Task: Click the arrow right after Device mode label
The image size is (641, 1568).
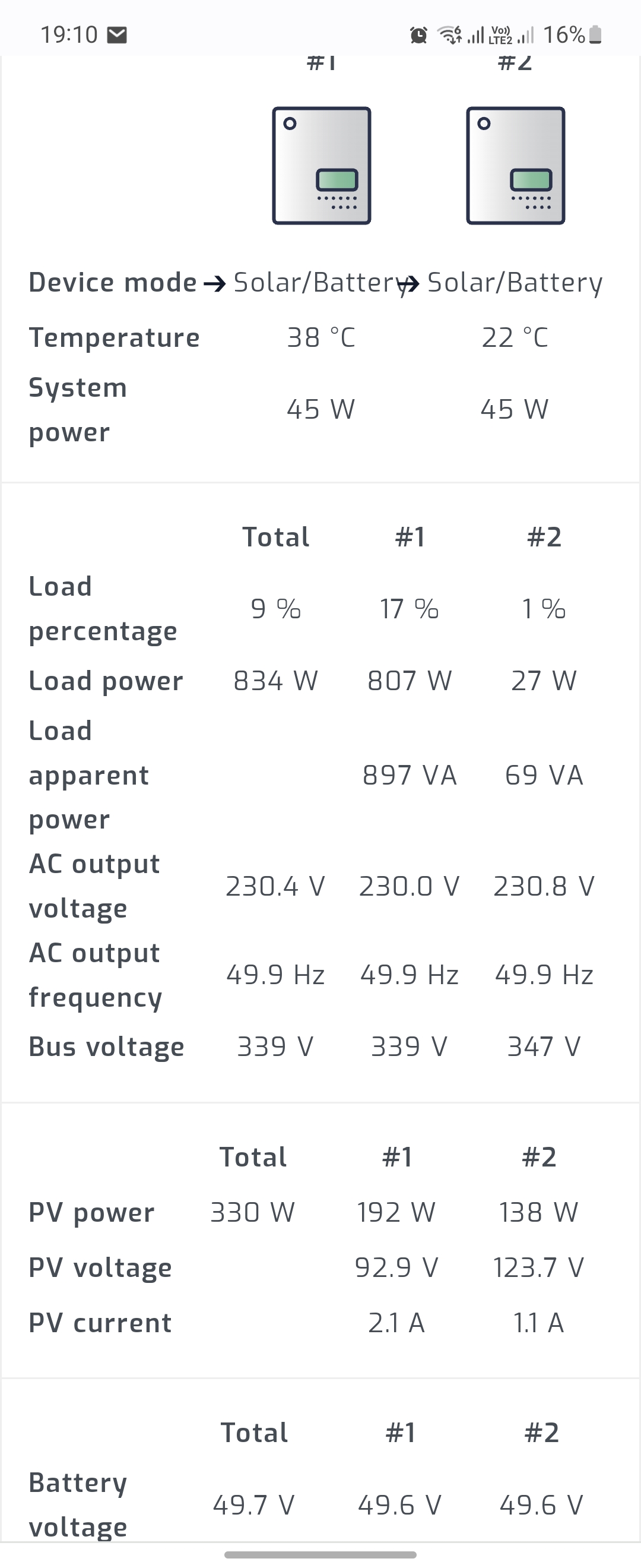Action: point(215,284)
